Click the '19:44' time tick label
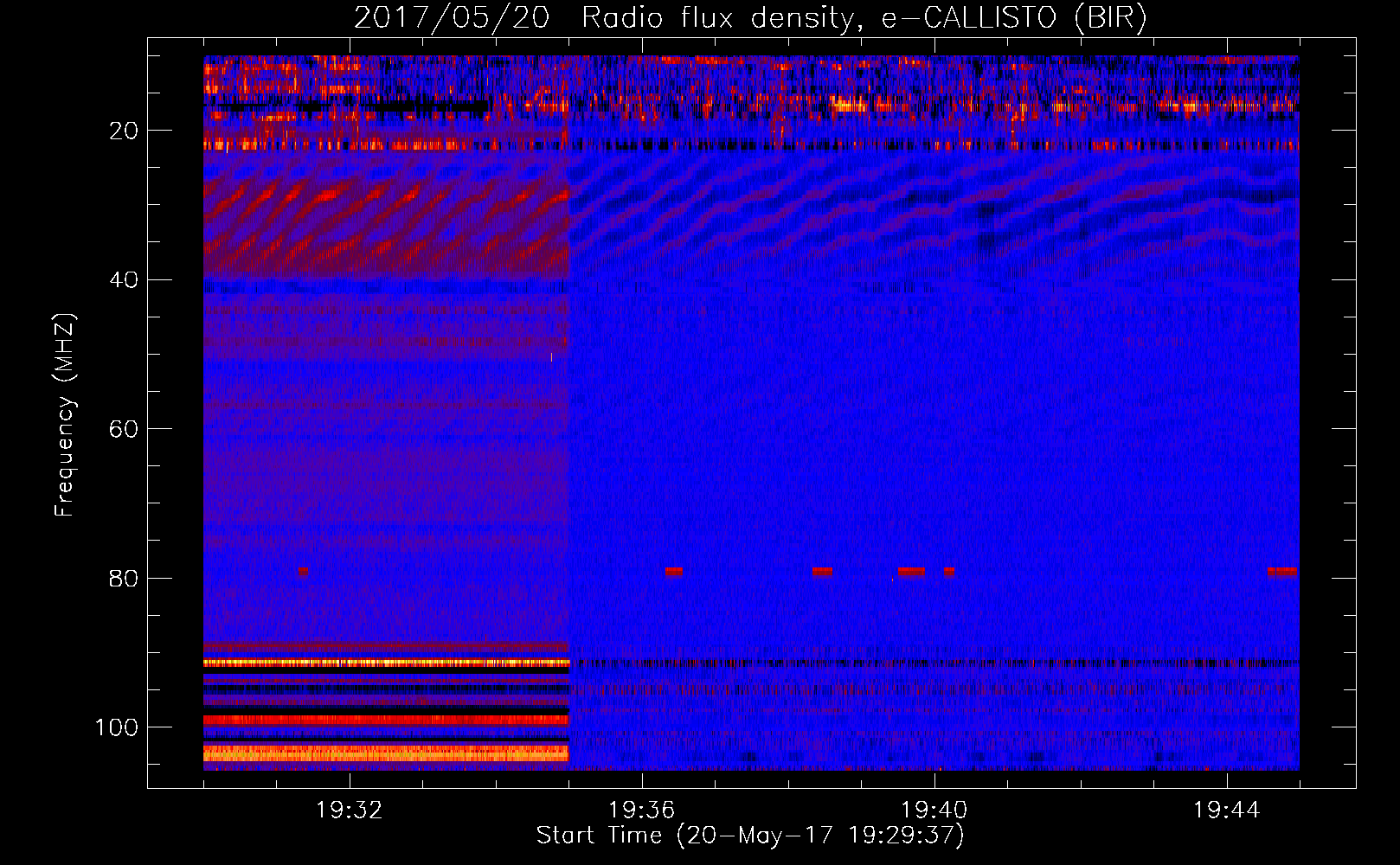 pyautogui.click(x=1227, y=811)
